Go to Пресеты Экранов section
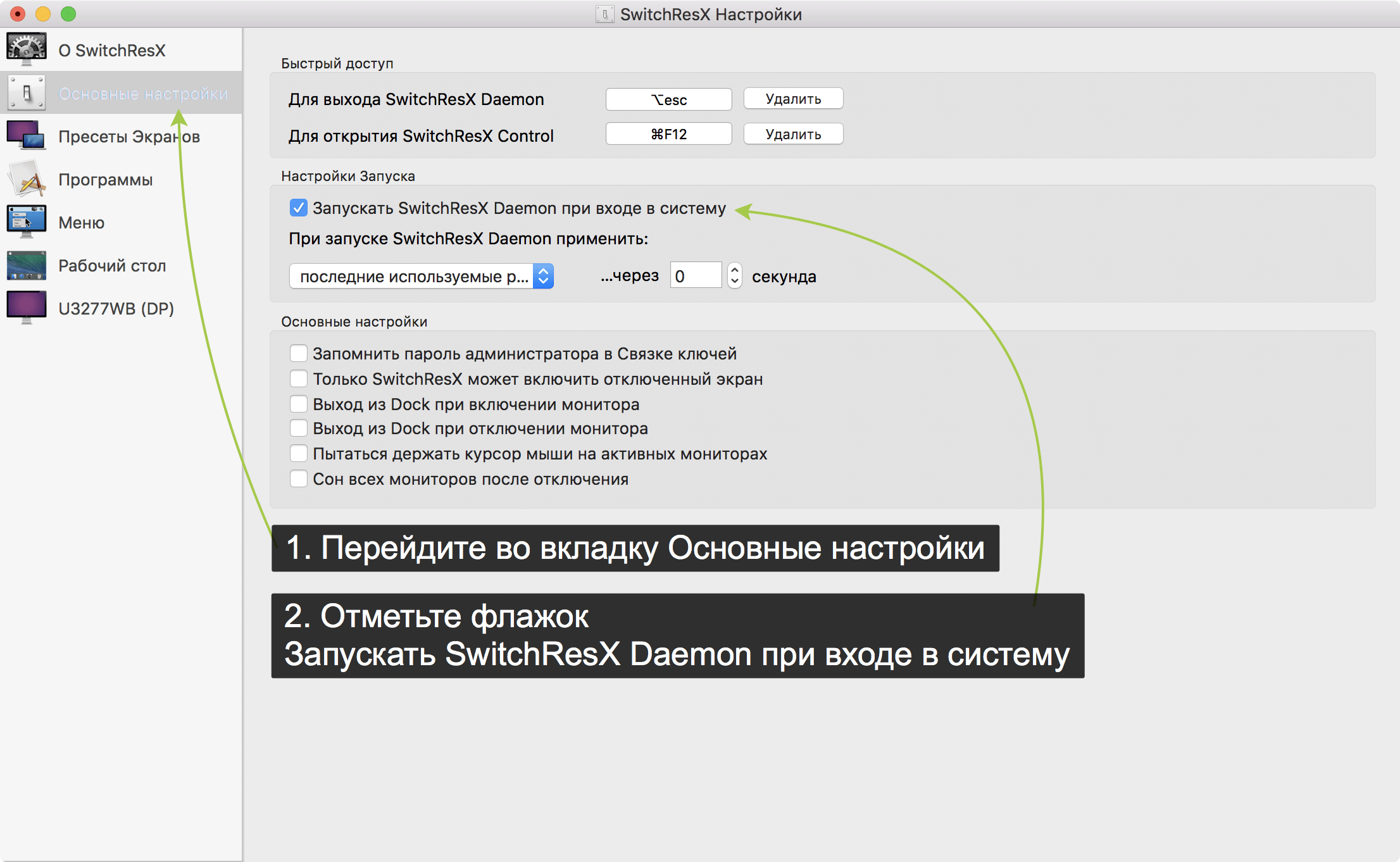The height and width of the screenshot is (862, 1400). (x=121, y=136)
